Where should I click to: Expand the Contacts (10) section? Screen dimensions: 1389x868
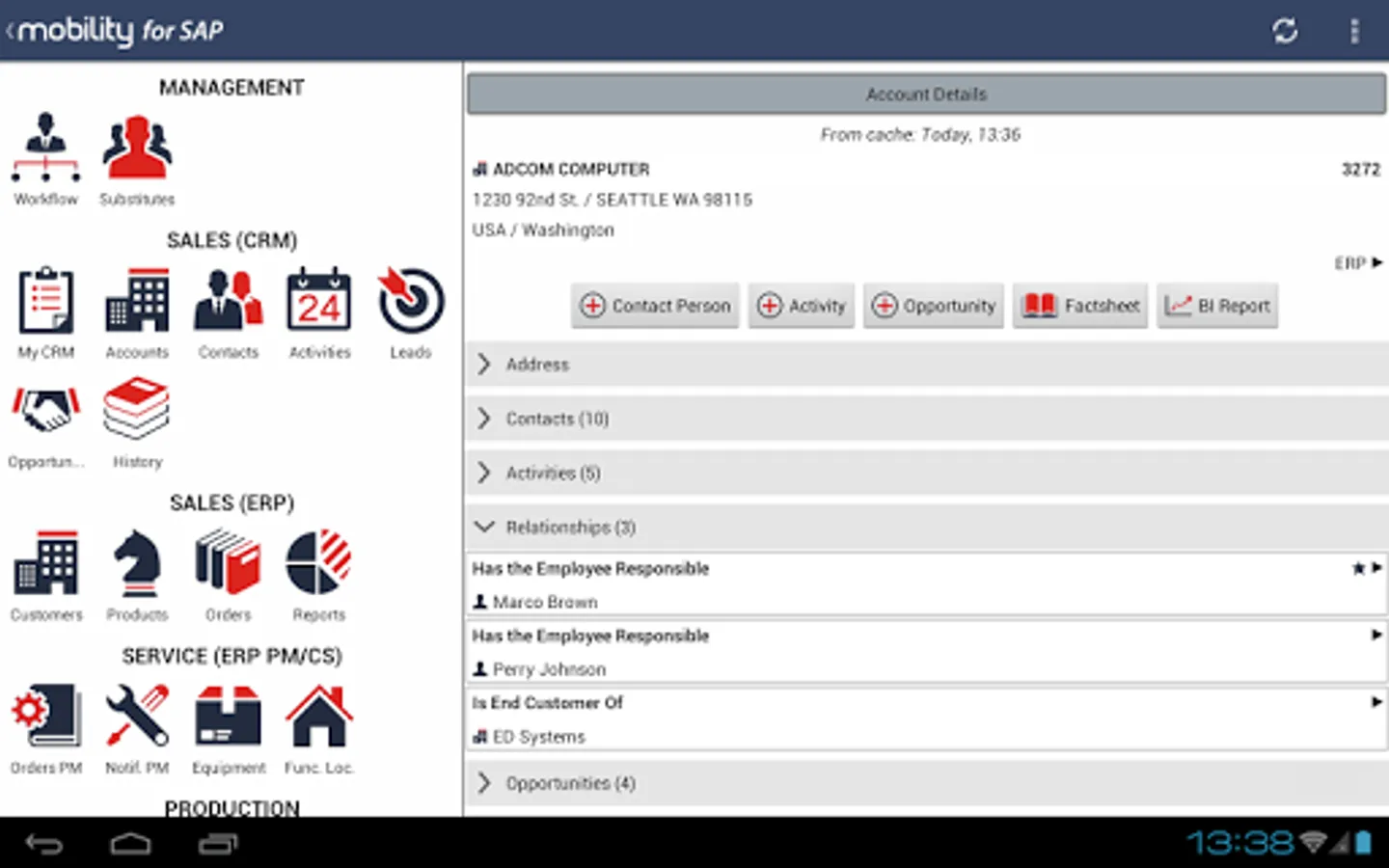pyautogui.click(x=927, y=419)
